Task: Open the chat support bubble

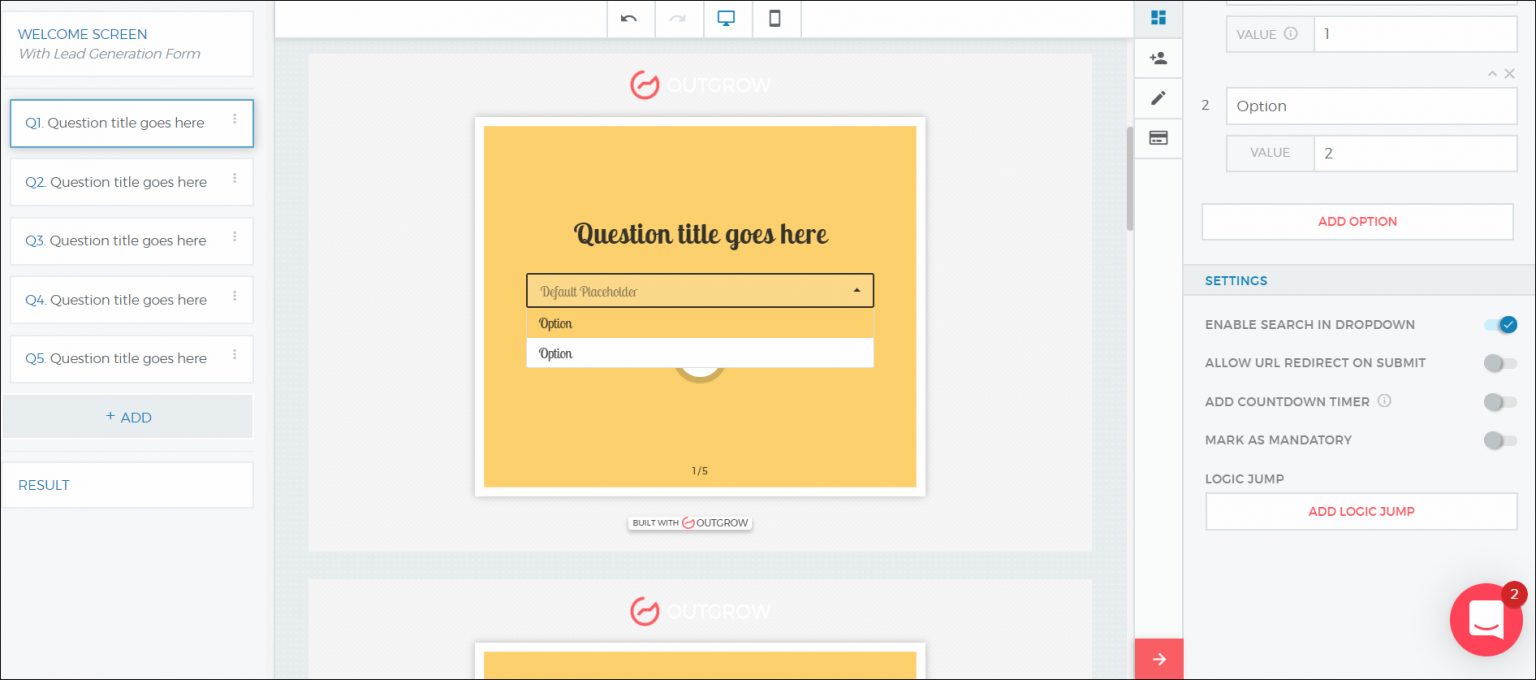Action: [x=1486, y=620]
